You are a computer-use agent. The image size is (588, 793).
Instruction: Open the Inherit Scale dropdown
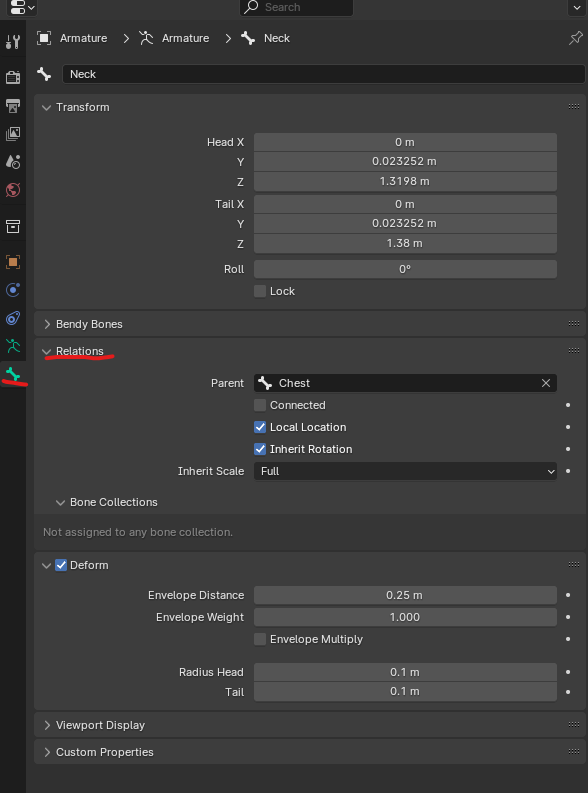coord(405,471)
